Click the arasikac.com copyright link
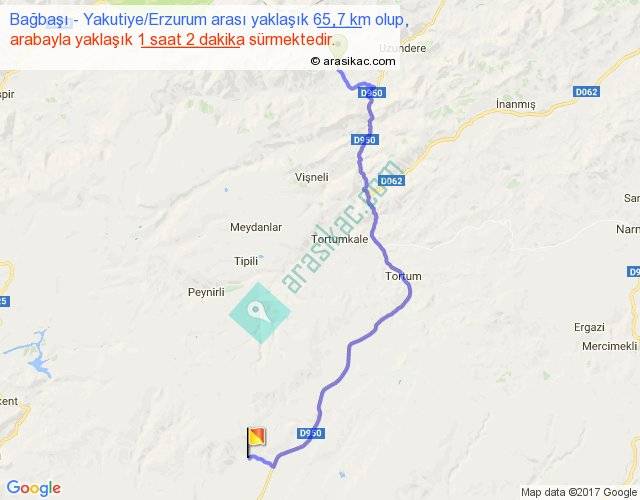 (x=353, y=61)
